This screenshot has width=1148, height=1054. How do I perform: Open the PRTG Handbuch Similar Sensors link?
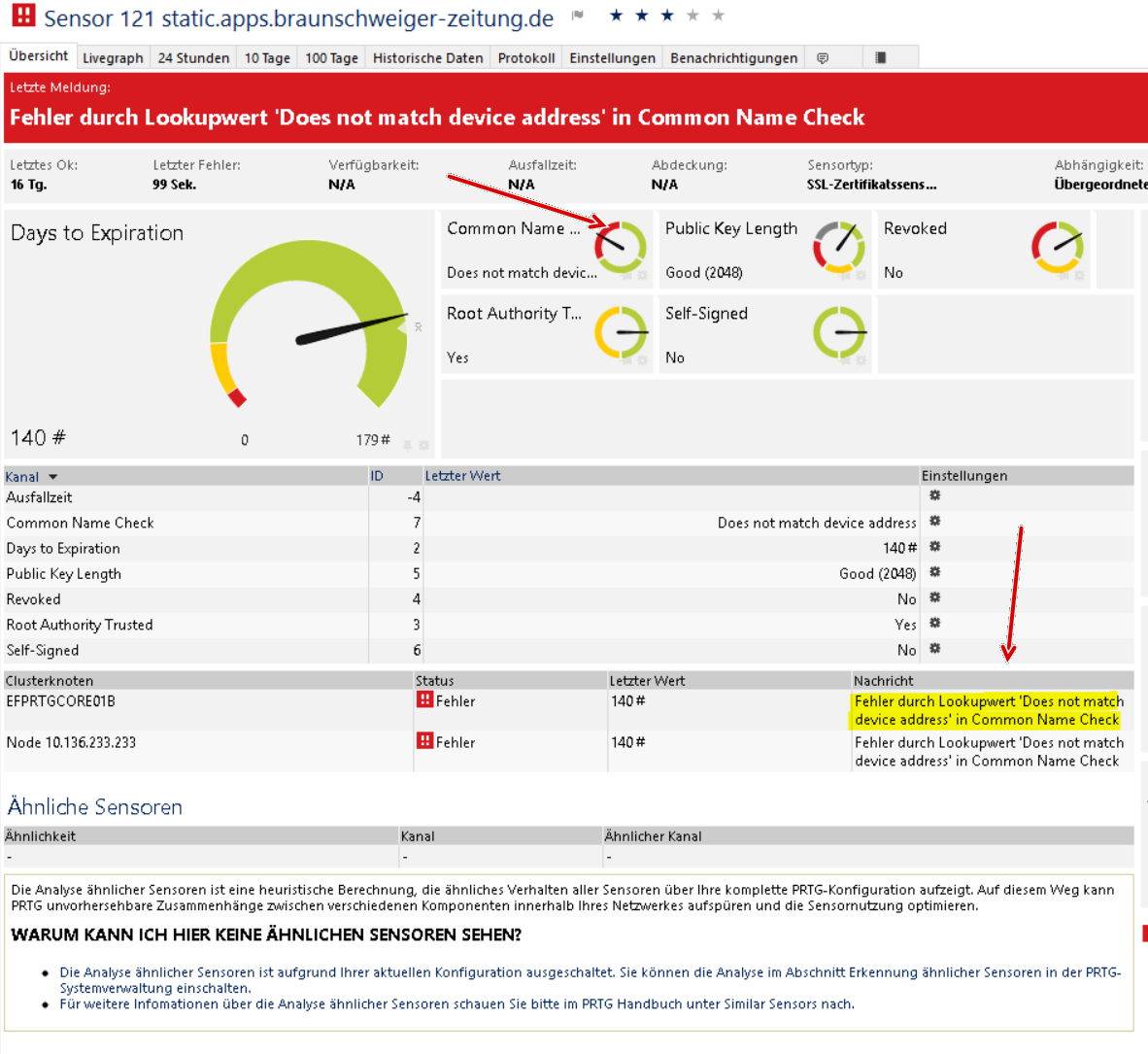click(456, 1003)
